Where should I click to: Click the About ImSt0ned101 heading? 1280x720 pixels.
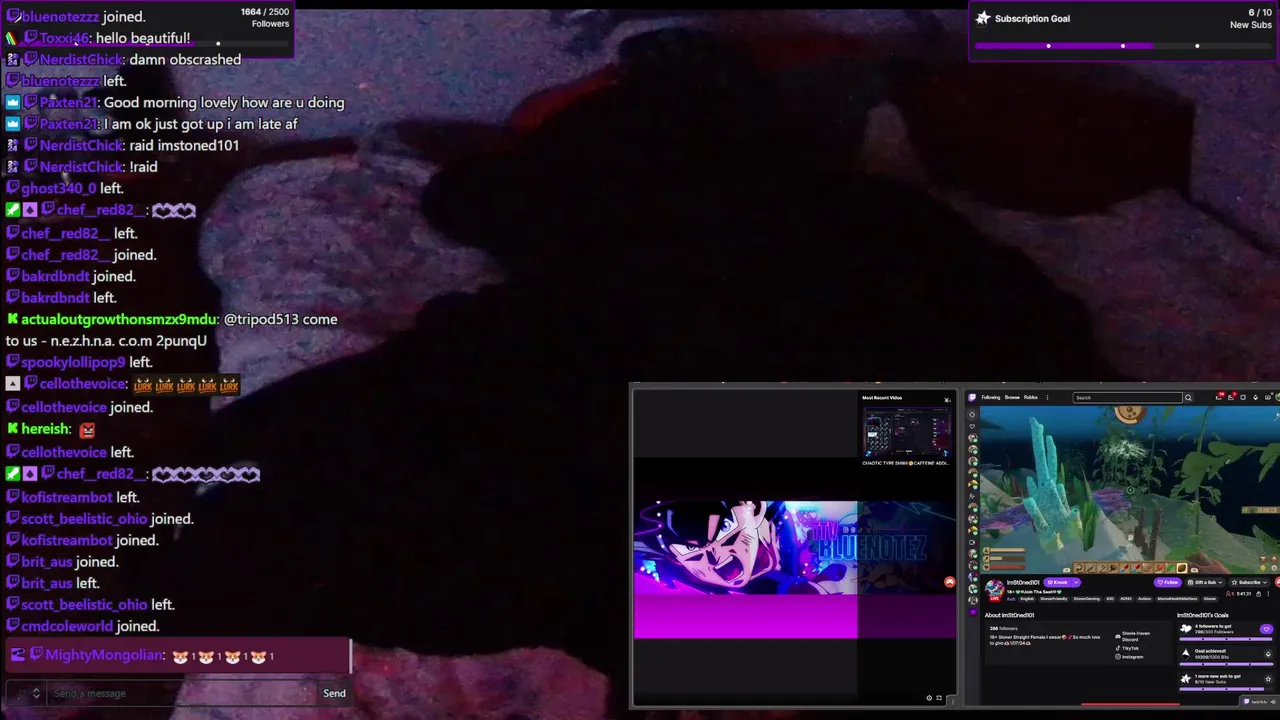pos(1009,615)
